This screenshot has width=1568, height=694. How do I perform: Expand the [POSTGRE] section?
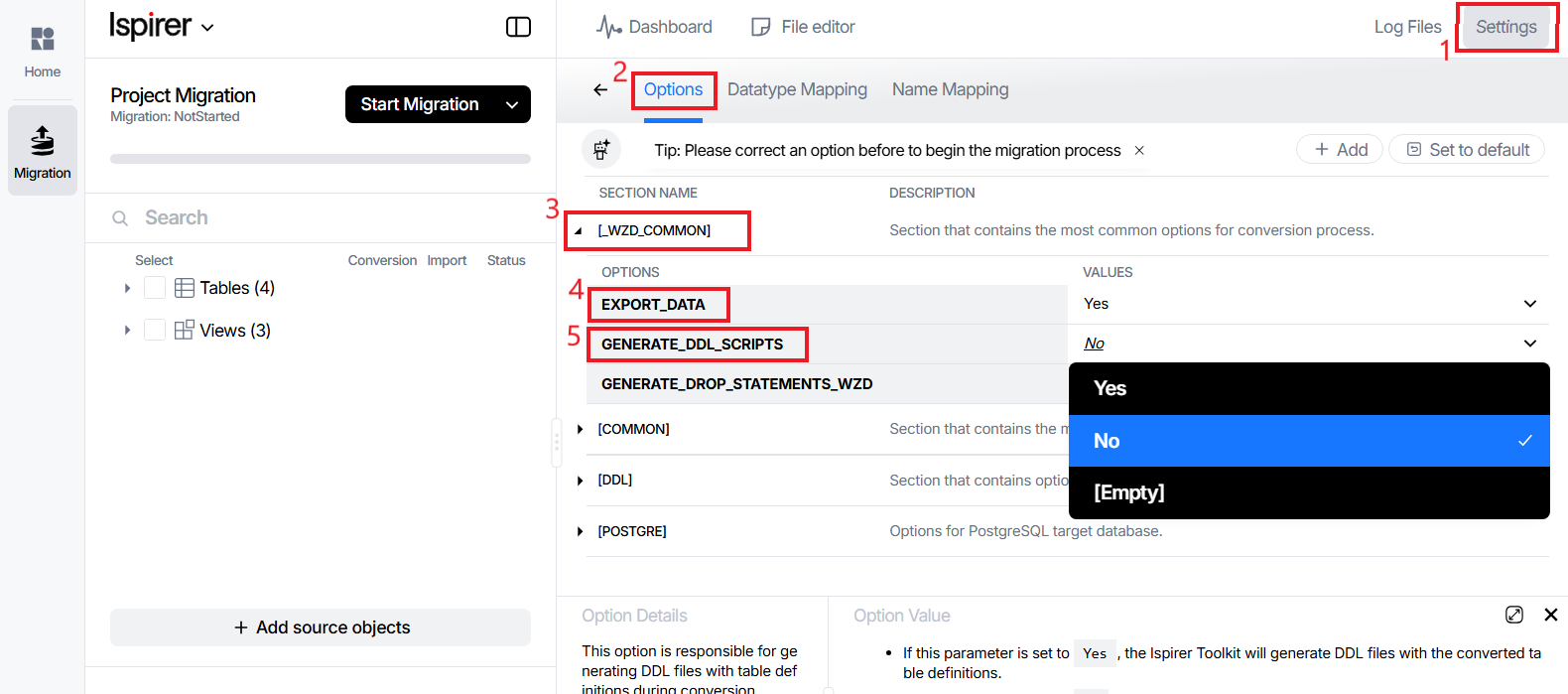[581, 532]
